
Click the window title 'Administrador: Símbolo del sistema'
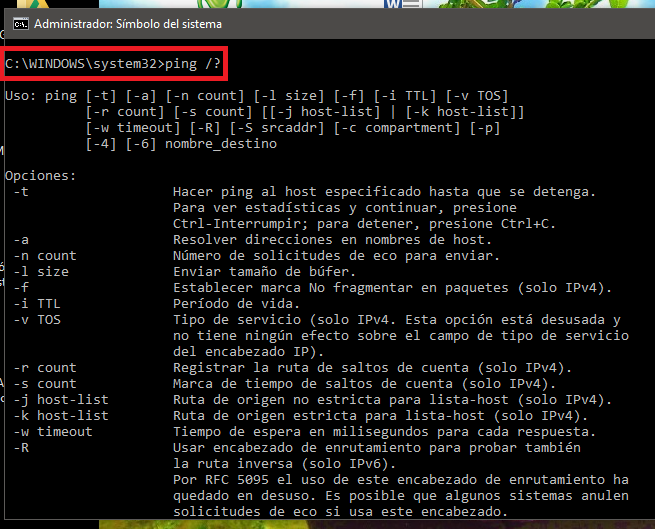pyautogui.click(x=128, y=24)
